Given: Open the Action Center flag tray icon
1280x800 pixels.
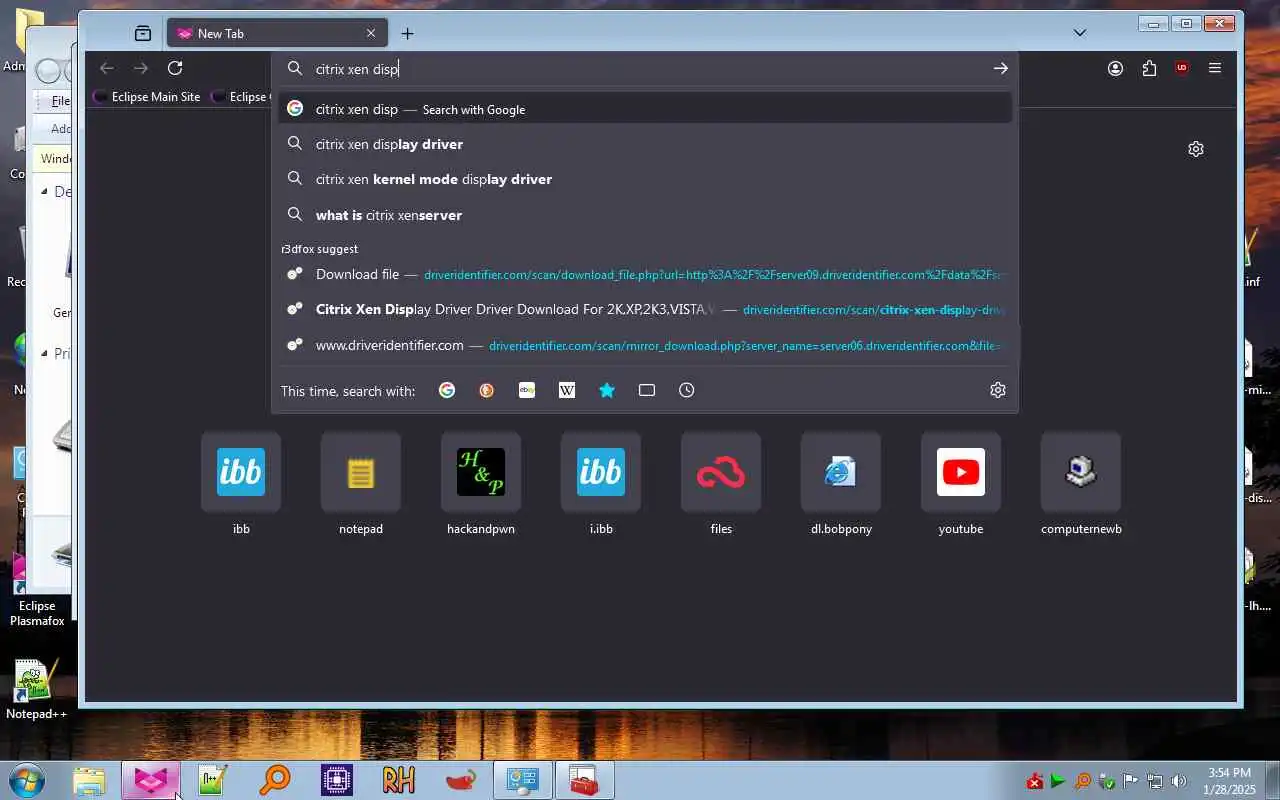Looking at the screenshot, I should (1131, 781).
